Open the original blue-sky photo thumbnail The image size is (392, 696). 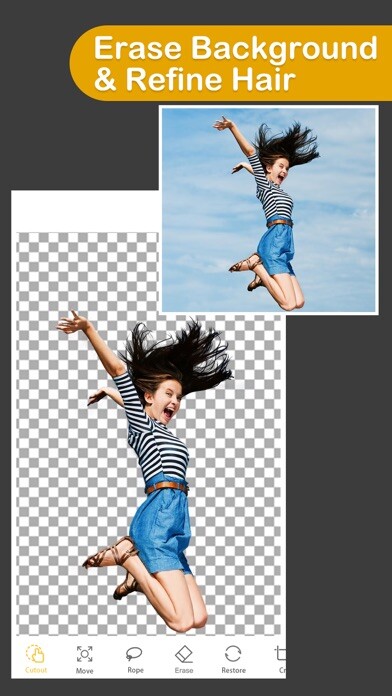tap(269, 210)
